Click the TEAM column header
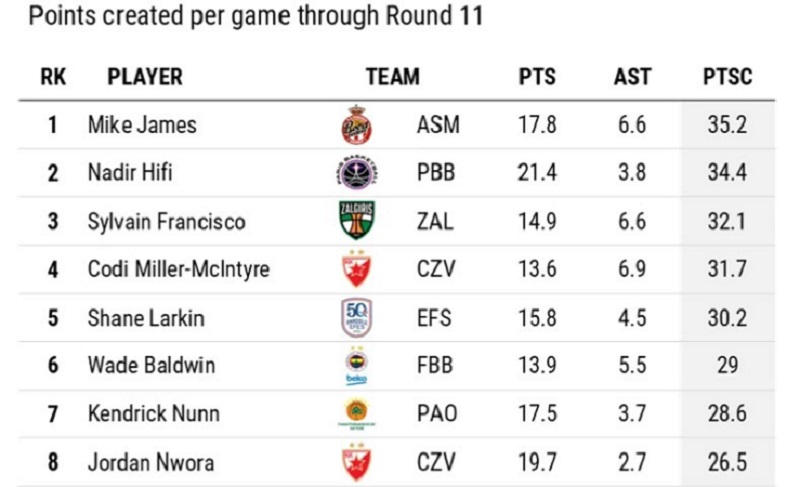800x487 pixels. (x=393, y=77)
